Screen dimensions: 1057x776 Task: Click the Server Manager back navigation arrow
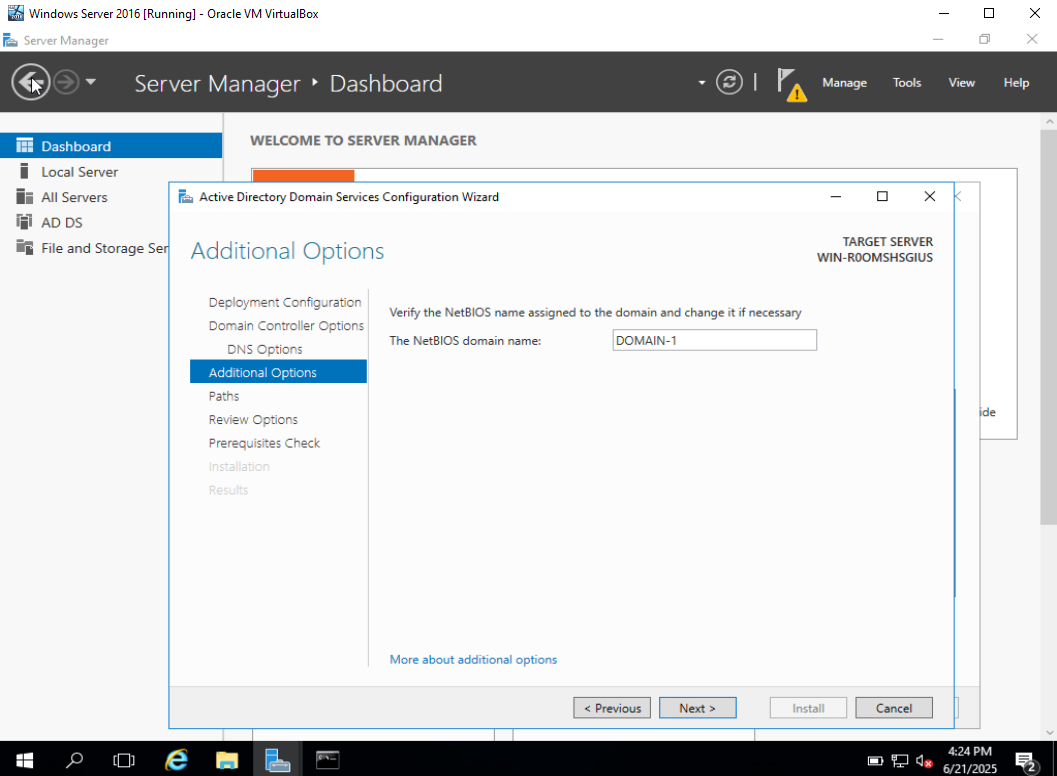coord(30,82)
